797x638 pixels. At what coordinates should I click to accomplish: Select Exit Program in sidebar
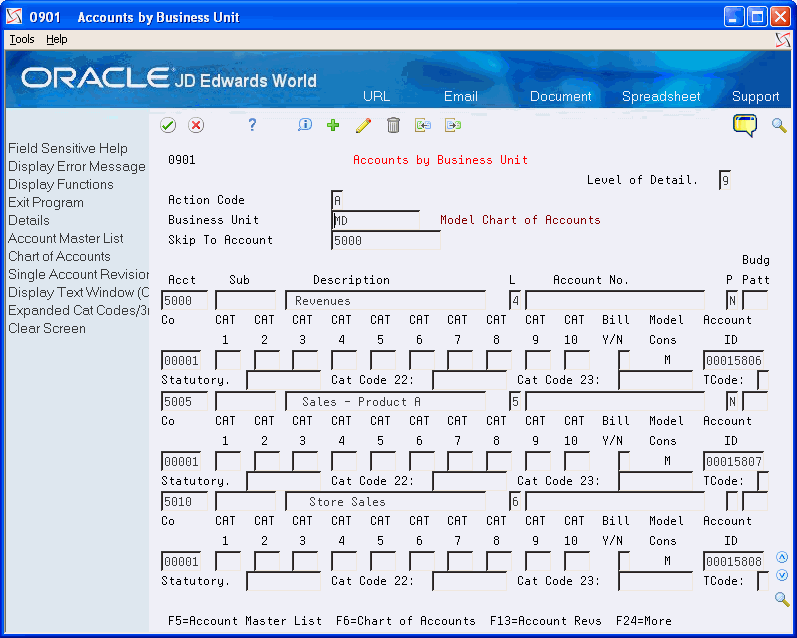46,202
